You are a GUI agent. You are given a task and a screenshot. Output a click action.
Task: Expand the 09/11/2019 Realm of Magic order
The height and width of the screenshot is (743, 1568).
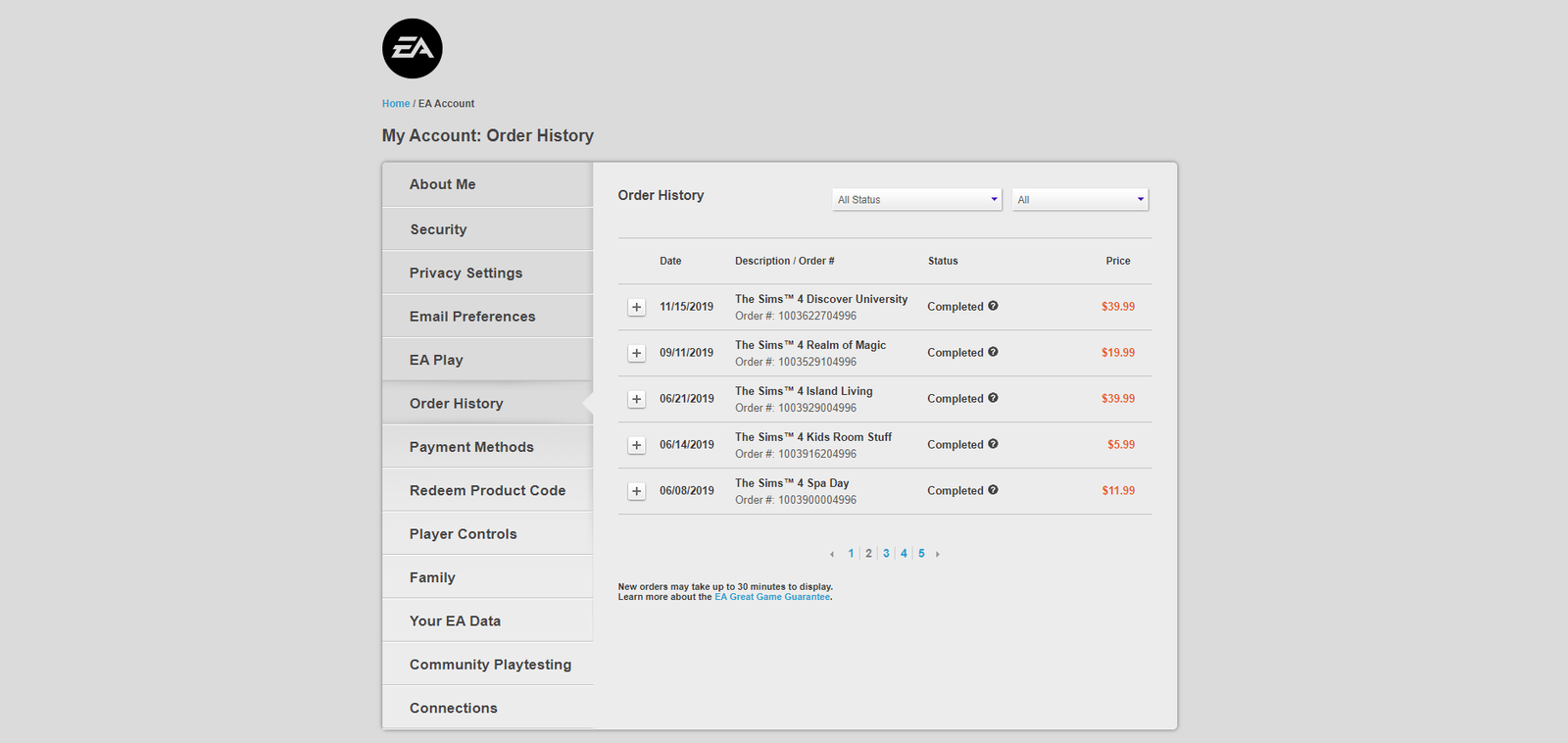(637, 353)
